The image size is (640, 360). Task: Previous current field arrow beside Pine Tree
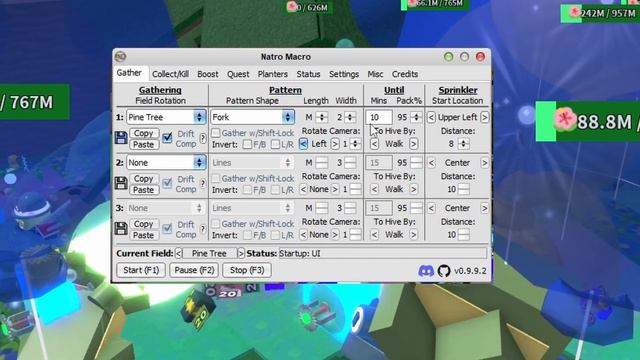[x=178, y=253]
